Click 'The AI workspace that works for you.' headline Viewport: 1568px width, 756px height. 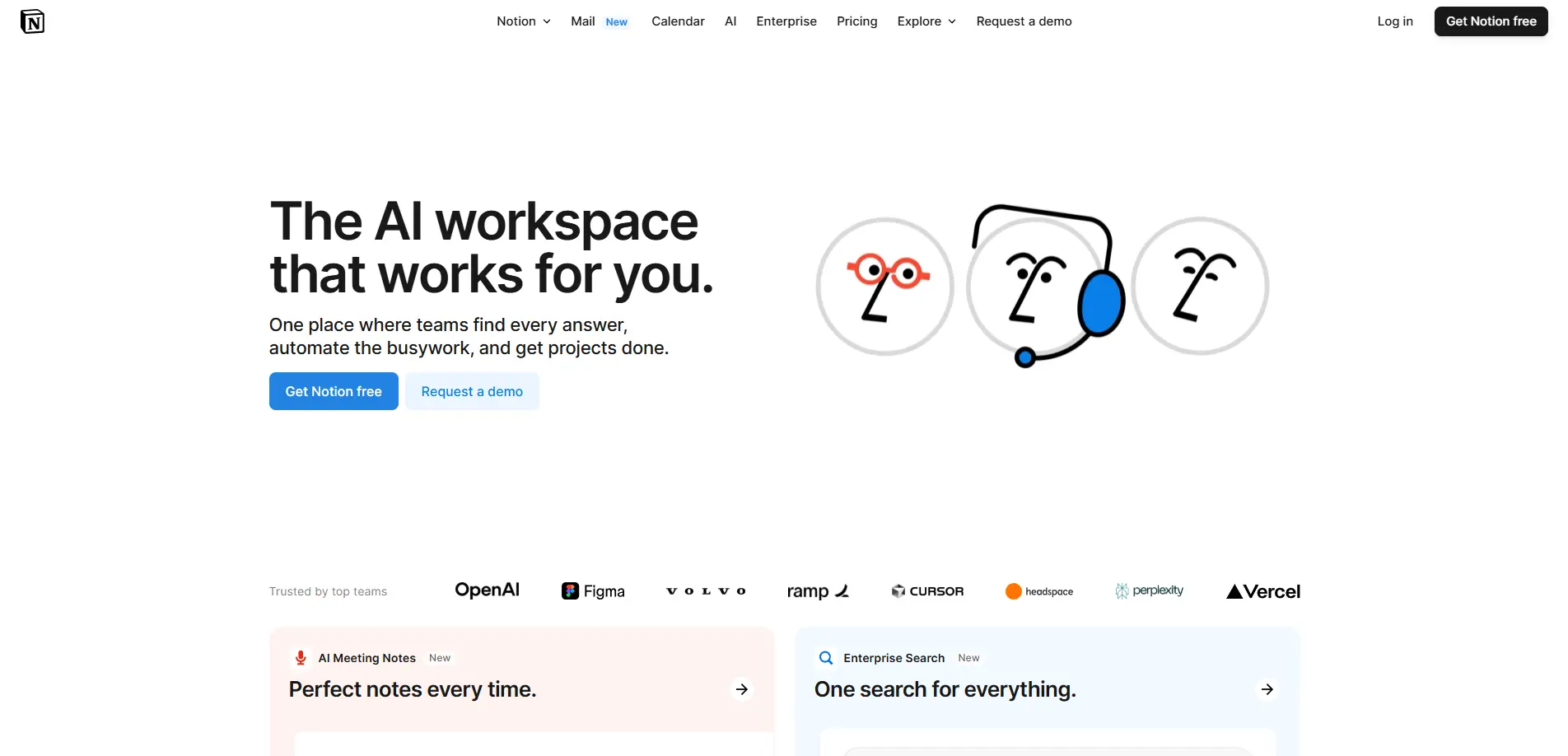click(492, 248)
